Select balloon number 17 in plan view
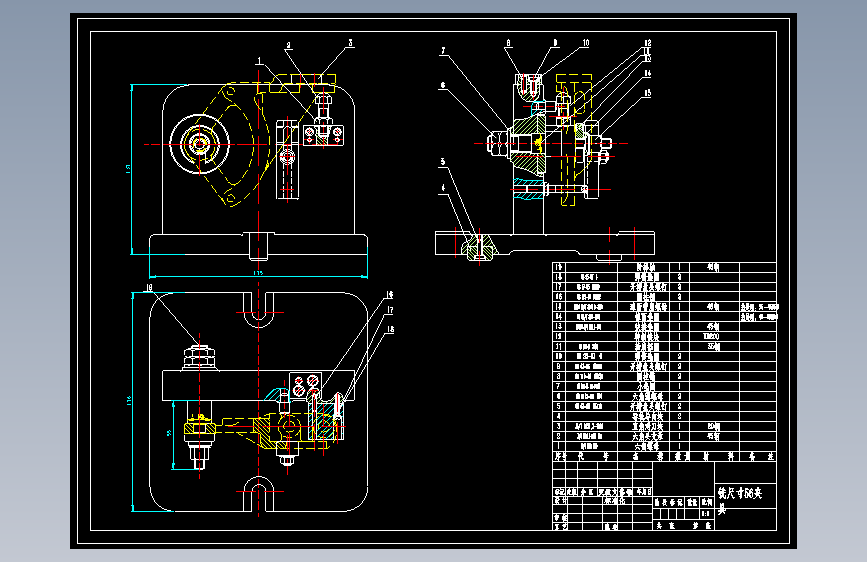This screenshot has width=867, height=562. 390,310
